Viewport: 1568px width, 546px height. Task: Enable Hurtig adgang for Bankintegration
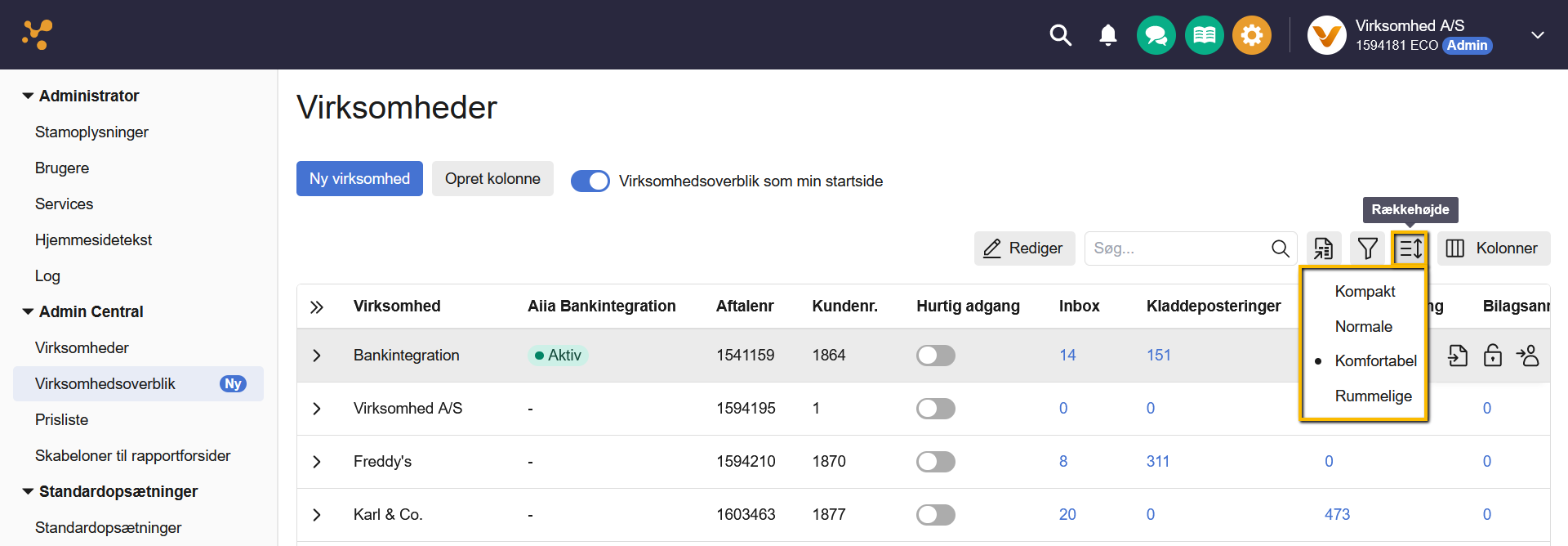click(935, 356)
